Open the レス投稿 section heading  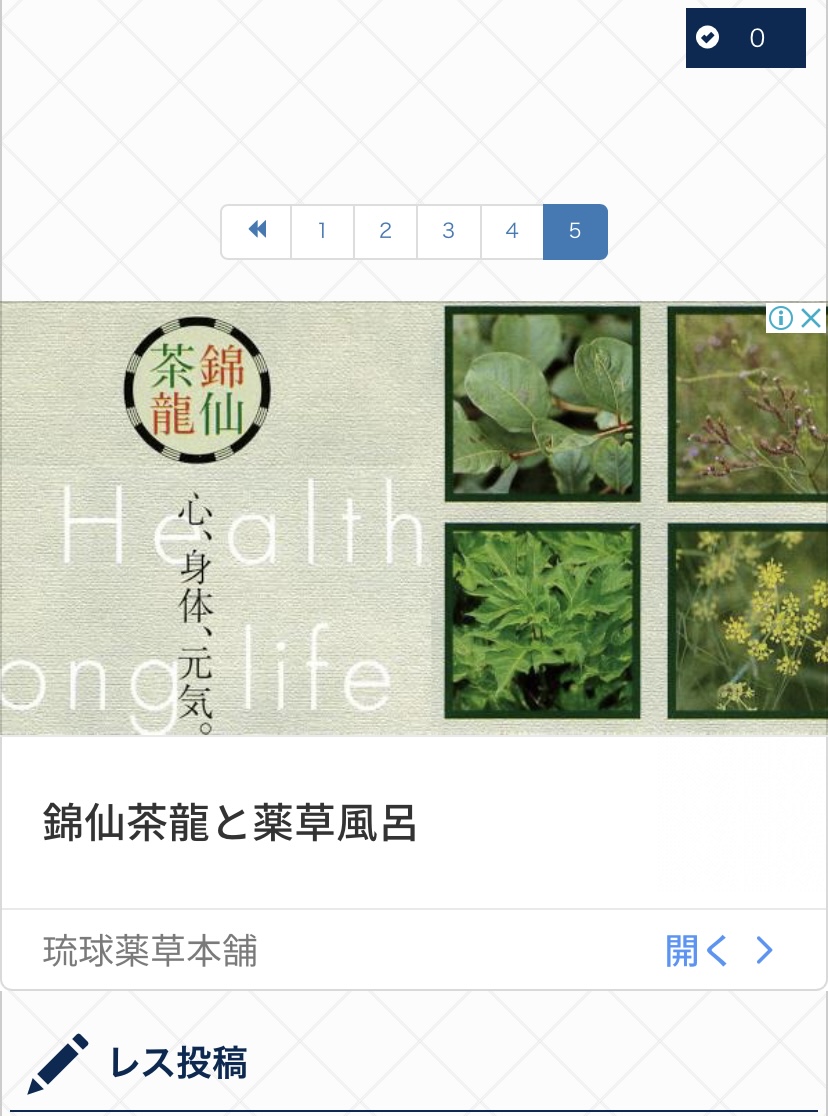coord(178,1063)
